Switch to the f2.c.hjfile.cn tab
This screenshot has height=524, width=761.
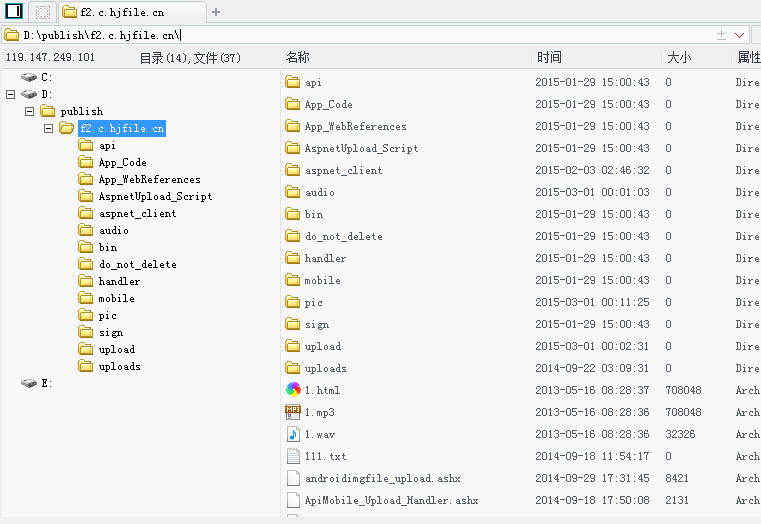coord(132,12)
